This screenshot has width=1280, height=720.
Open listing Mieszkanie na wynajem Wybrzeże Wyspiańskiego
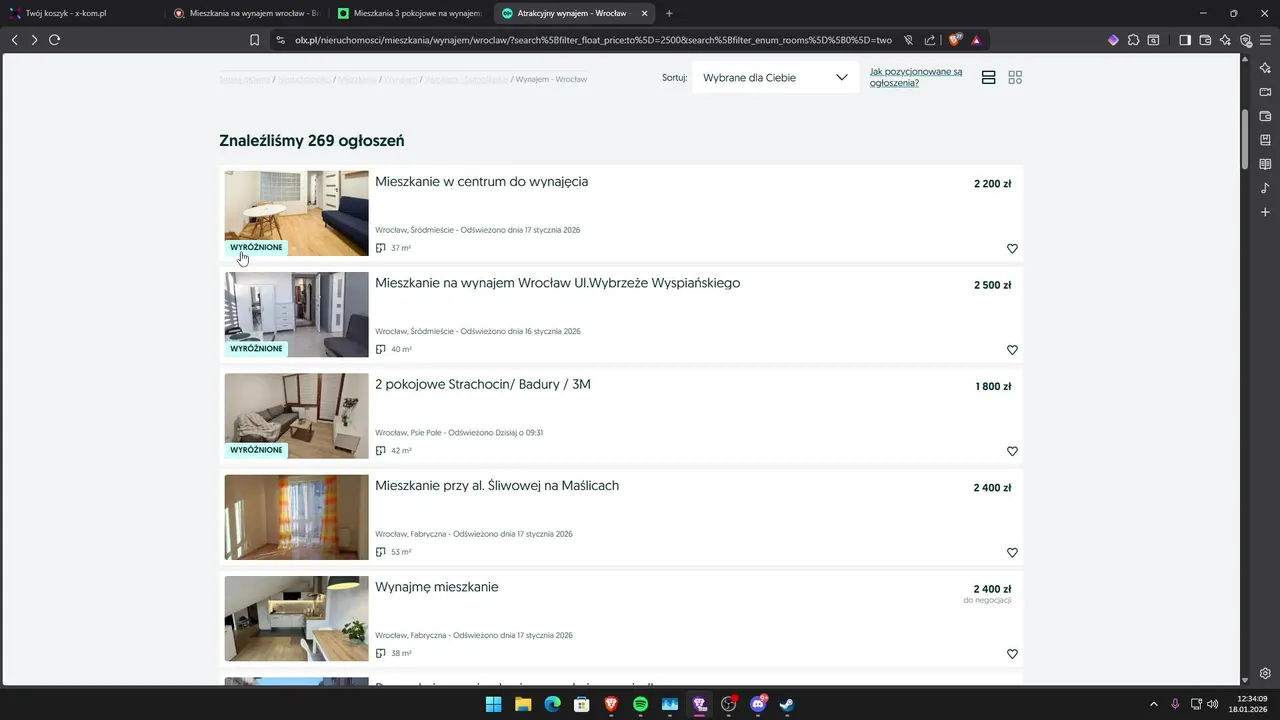click(x=557, y=283)
